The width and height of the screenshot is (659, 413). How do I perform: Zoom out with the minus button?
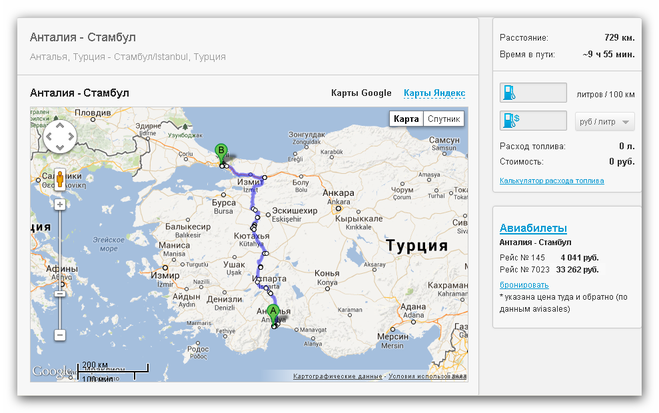point(60,335)
